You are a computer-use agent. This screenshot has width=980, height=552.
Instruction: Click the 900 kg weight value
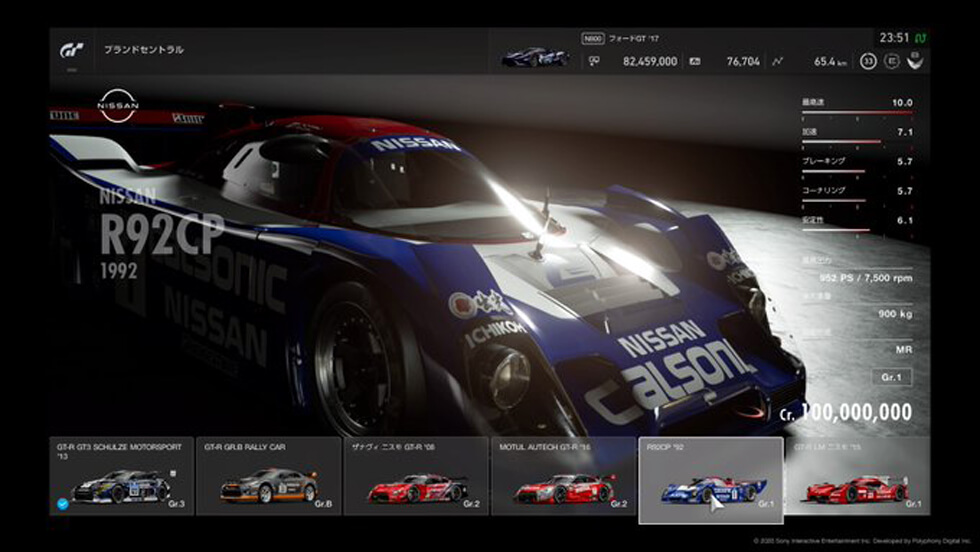(x=896, y=314)
